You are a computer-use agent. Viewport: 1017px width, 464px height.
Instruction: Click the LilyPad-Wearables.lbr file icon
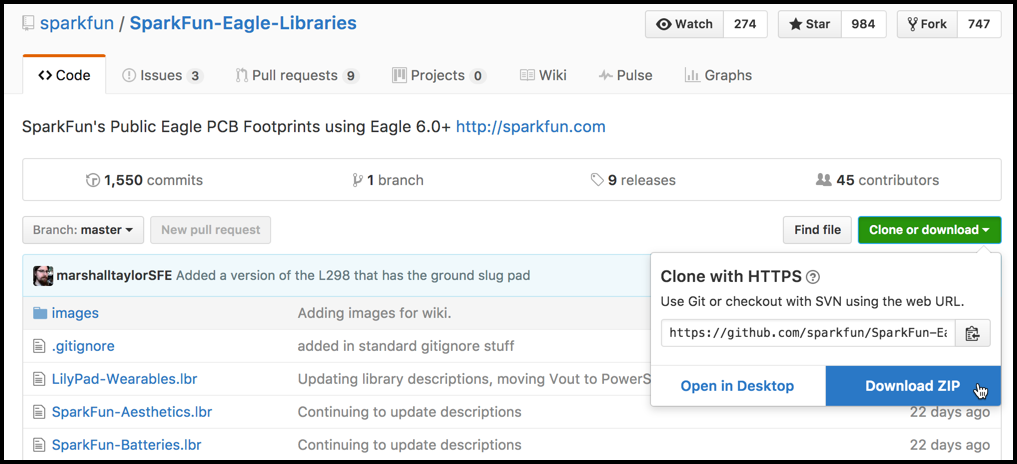click(x=40, y=379)
